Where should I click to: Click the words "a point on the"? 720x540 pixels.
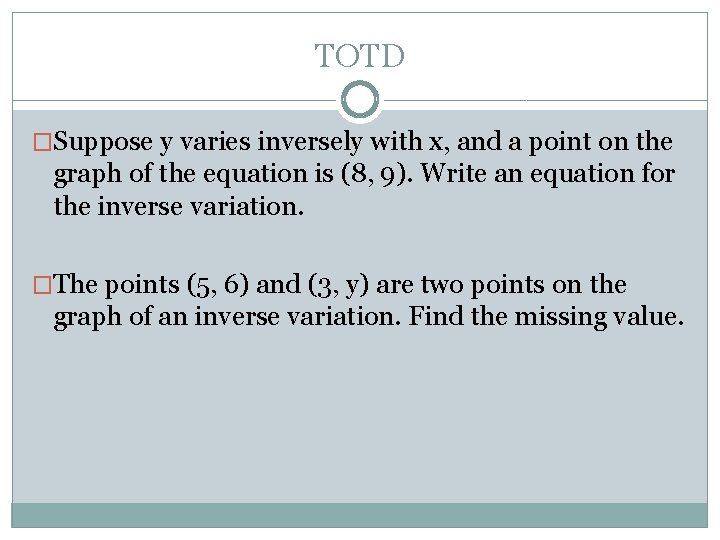(x=590, y=142)
